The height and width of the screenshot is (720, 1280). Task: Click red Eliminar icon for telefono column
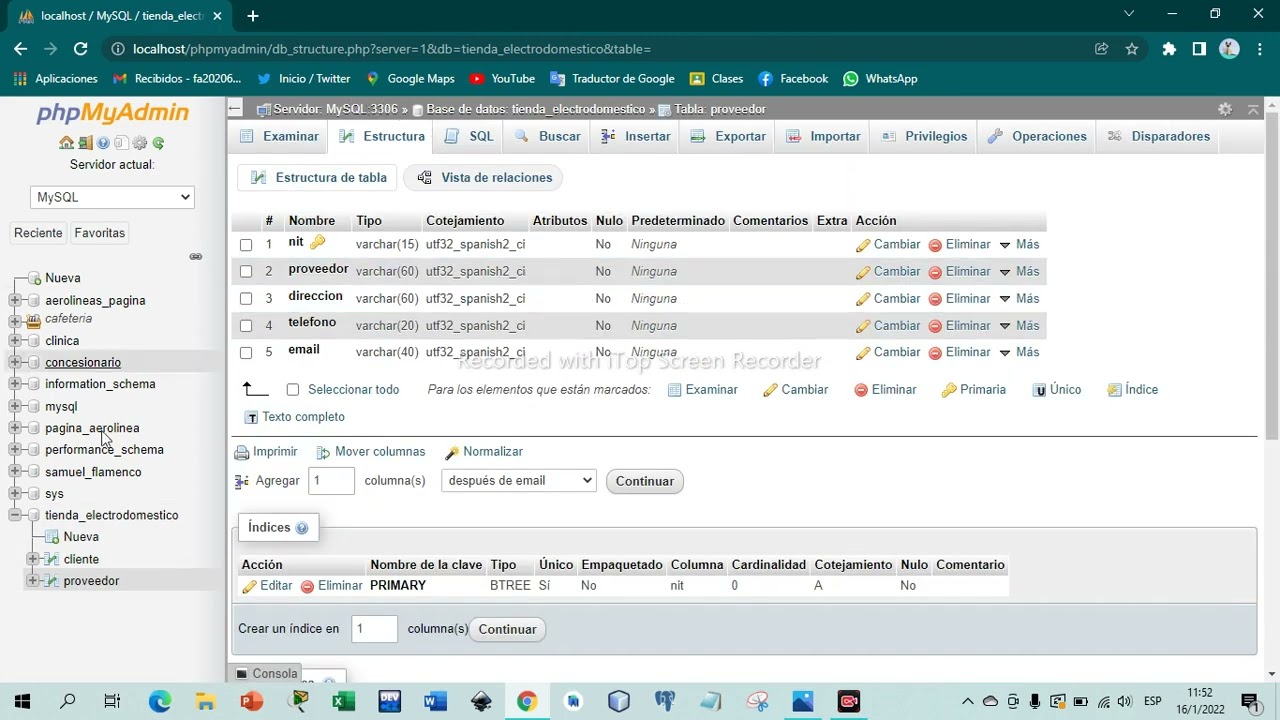[935, 326]
